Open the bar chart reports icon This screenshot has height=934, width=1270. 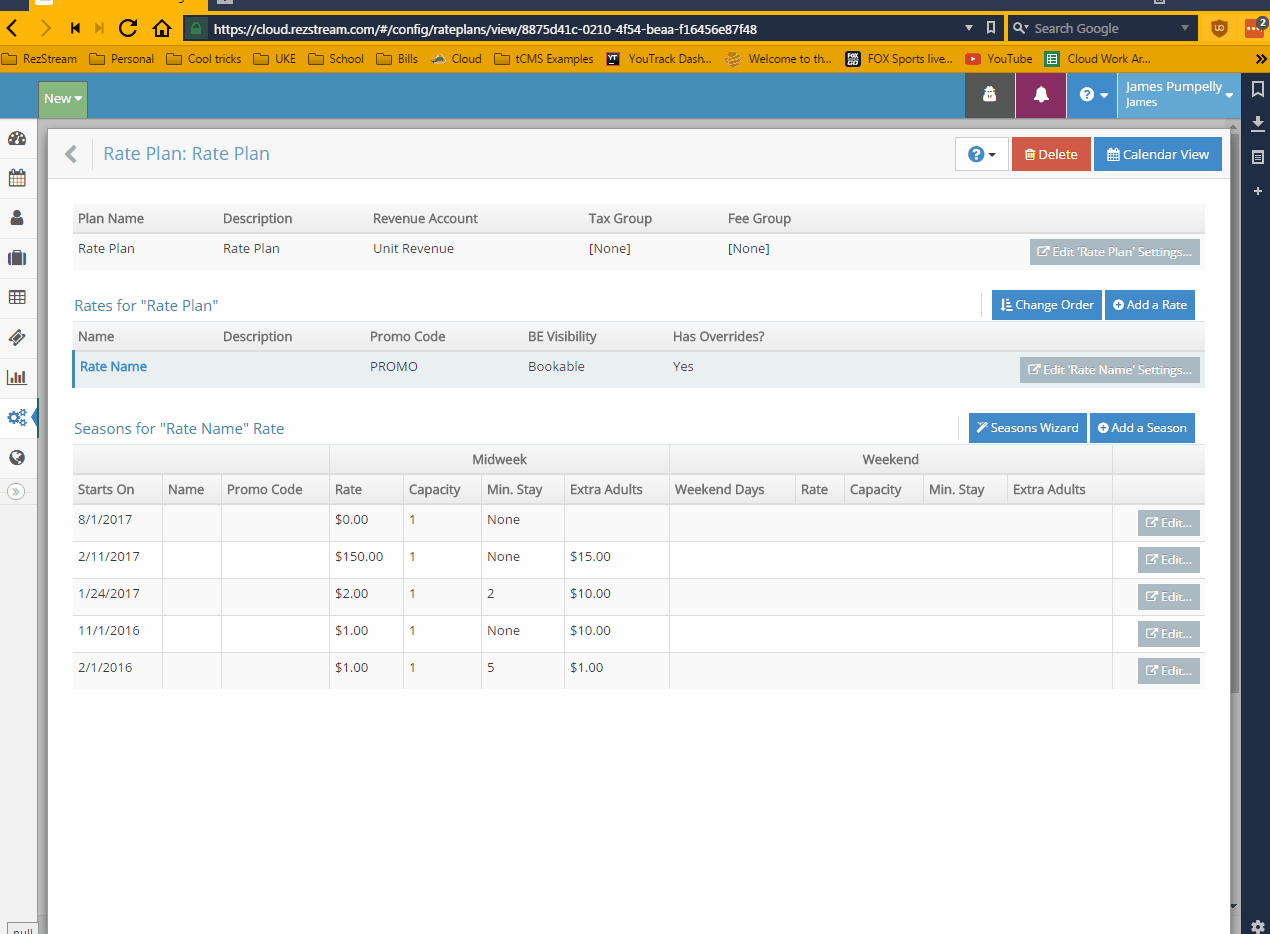click(x=17, y=378)
